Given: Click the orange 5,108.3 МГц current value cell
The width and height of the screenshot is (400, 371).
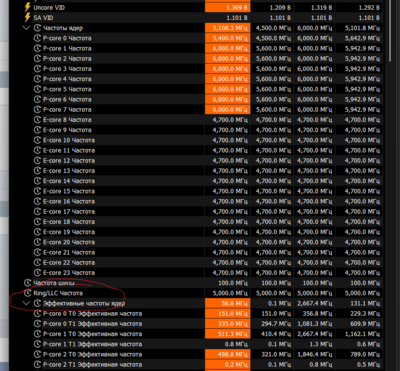Looking at the screenshot, I should pos(228,28).
